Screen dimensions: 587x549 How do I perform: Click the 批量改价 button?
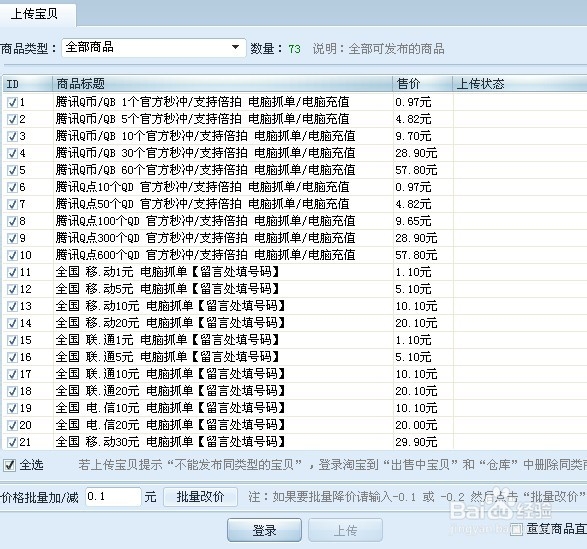(x=200, y=497)
